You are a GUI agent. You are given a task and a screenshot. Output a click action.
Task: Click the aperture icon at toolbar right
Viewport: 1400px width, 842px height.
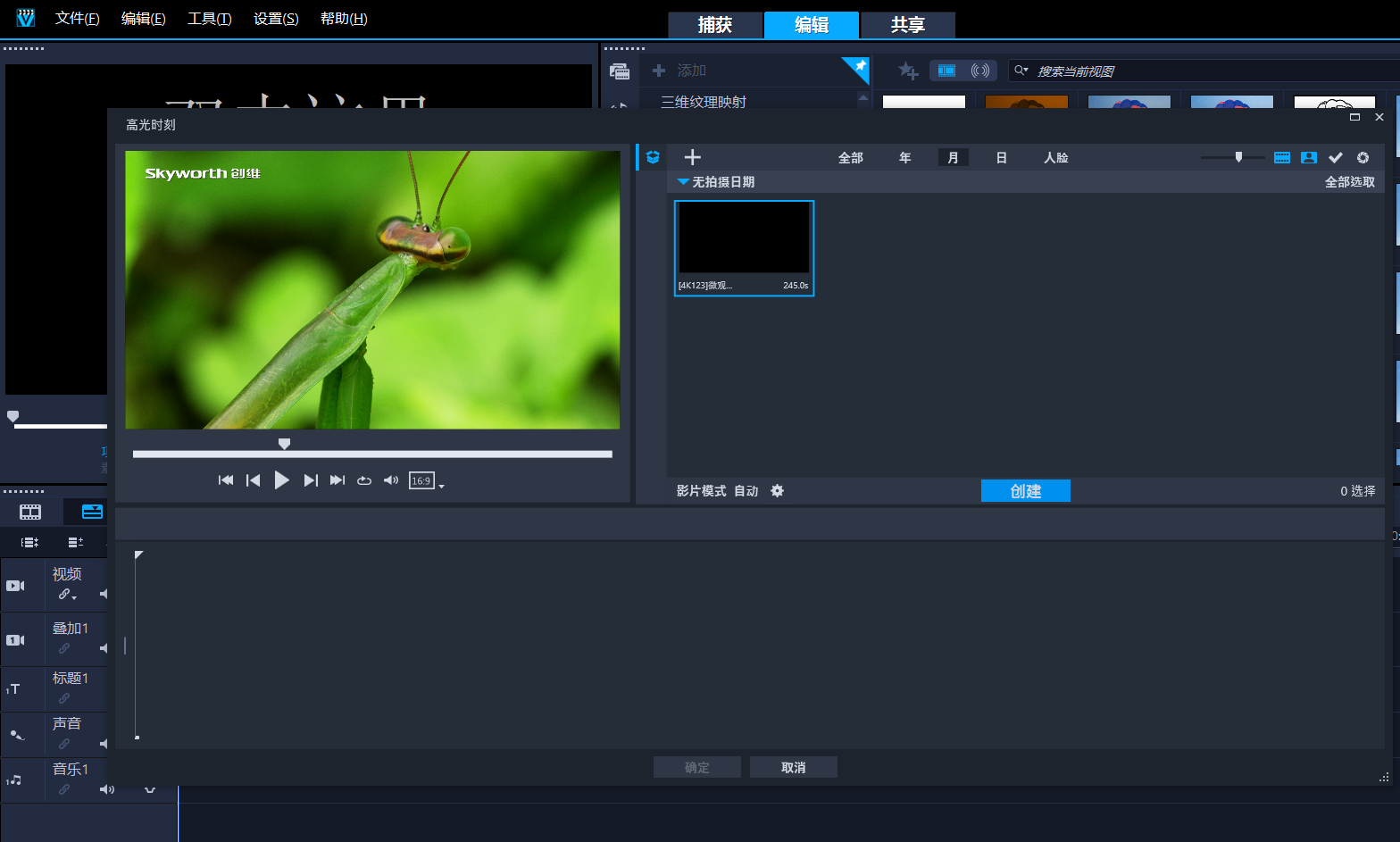pyautogui.click(x=1362, y=157)
